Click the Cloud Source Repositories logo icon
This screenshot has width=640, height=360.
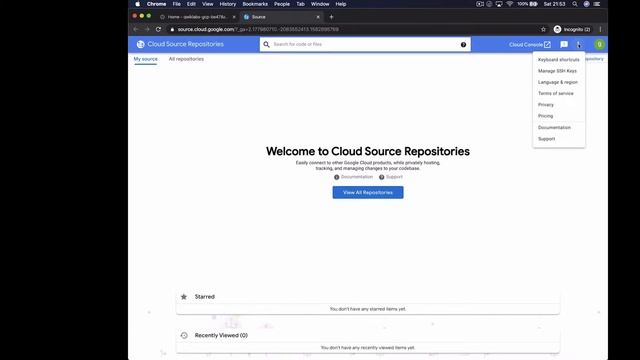pyautogui.click(x=140, y=44)
